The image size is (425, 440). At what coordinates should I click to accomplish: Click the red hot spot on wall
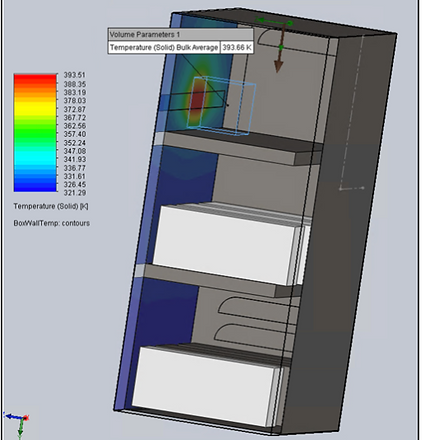pyautogui.click(x=197, y=99)
